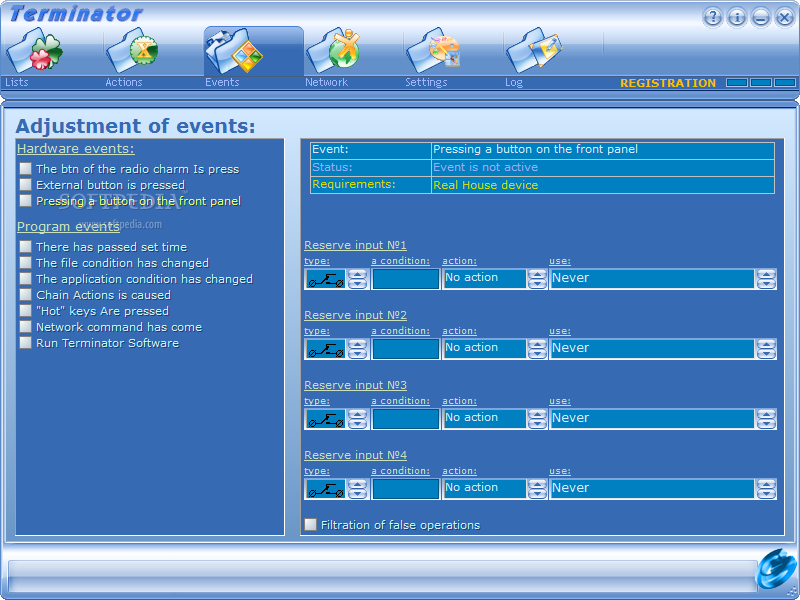Switch to the Log tab label
This screenshot has width=800, height=600.
[514, 82]
